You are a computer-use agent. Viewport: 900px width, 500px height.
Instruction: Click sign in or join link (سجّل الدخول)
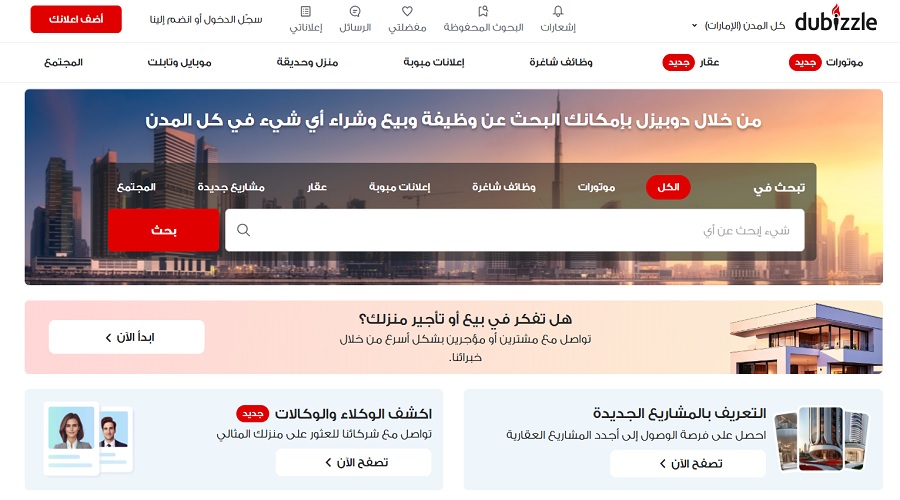point(206,20)
